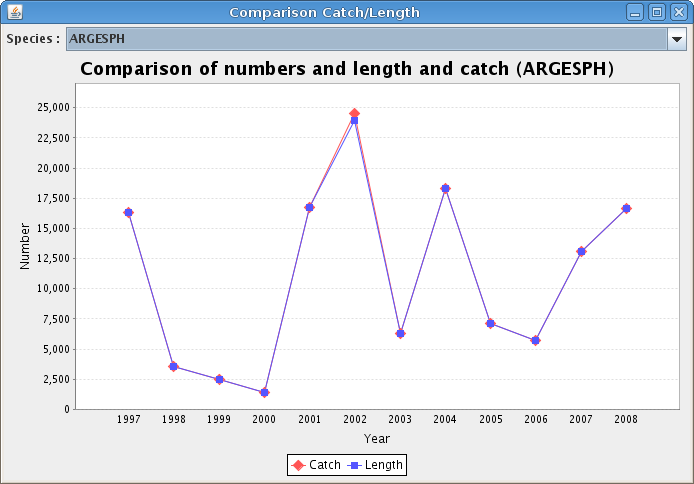Select the 1999 data point

point(219,379)
